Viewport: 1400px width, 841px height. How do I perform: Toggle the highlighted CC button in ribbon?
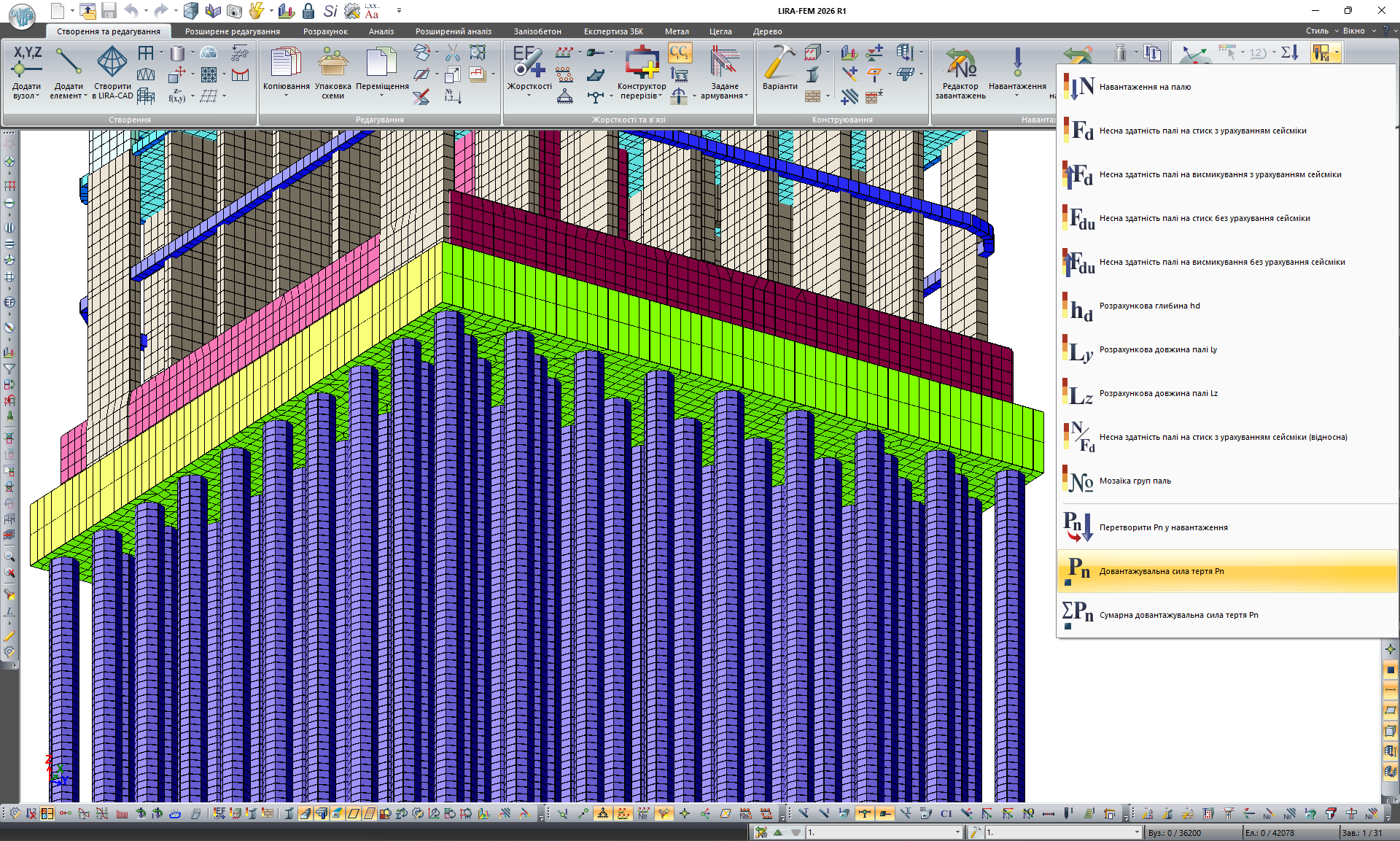pos(679,53)
